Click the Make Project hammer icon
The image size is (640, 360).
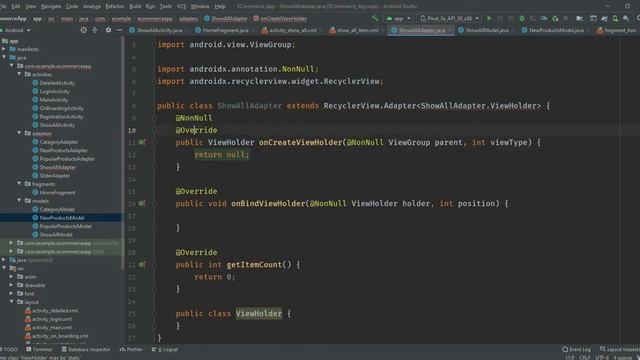tap(375, 18)
